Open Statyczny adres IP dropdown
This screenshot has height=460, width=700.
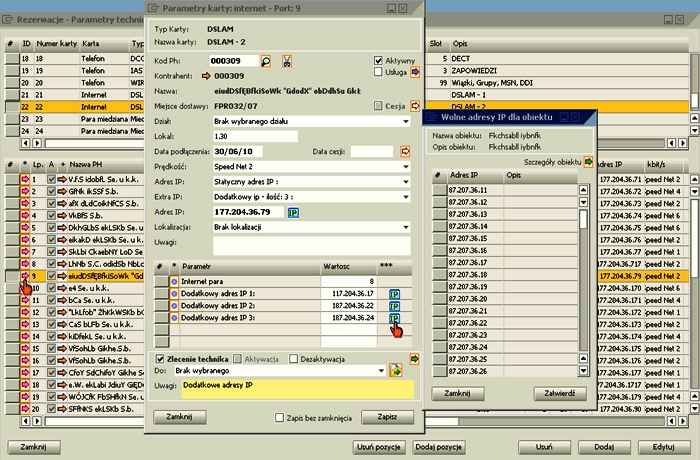pyautogui.click(x=312, y=182)
